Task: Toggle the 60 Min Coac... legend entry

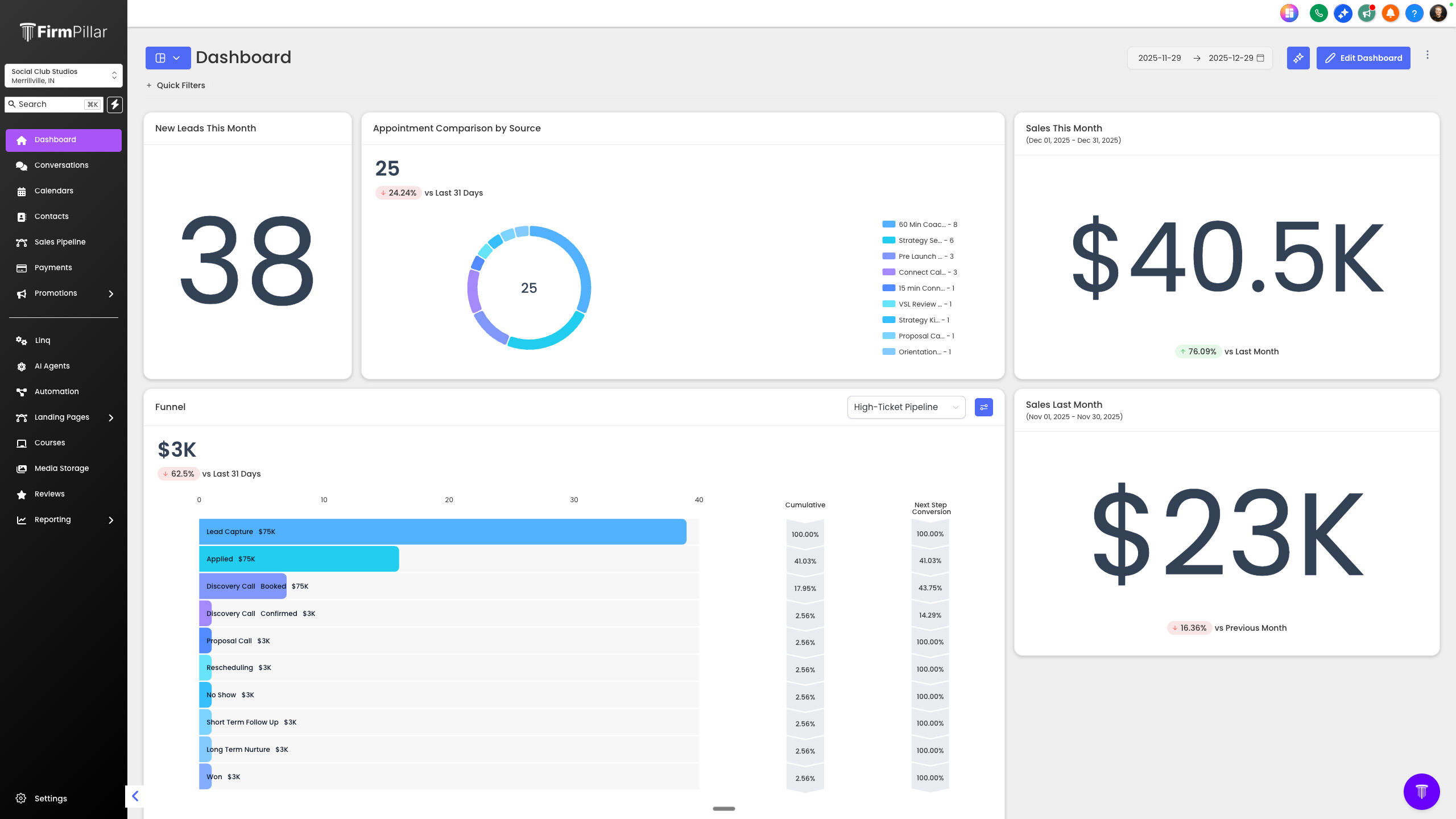Action: tap(920, 225)
